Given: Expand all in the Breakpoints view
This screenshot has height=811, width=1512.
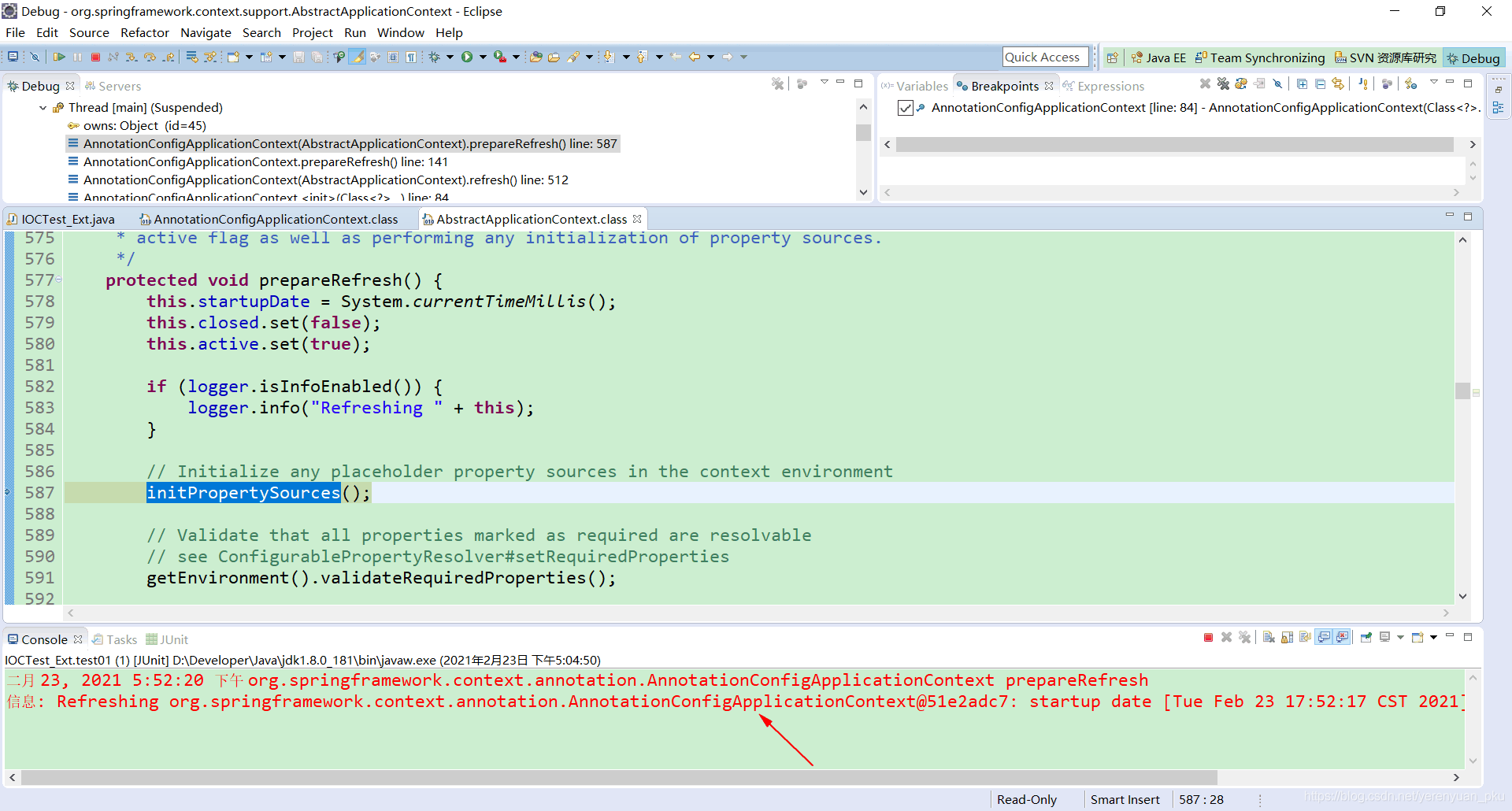Looking at the screenshot, I should point(1302,83).
